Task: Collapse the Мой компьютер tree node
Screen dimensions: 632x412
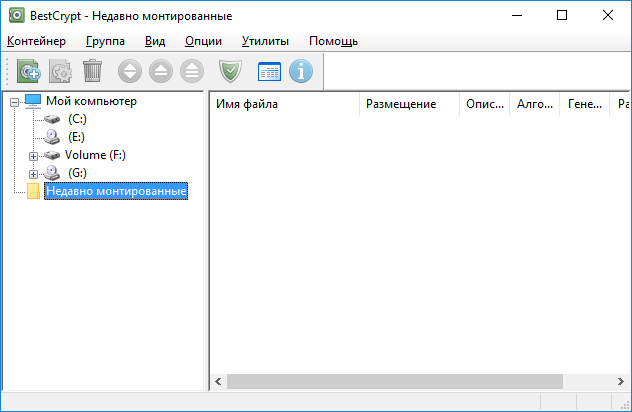Action: (14, 101)
